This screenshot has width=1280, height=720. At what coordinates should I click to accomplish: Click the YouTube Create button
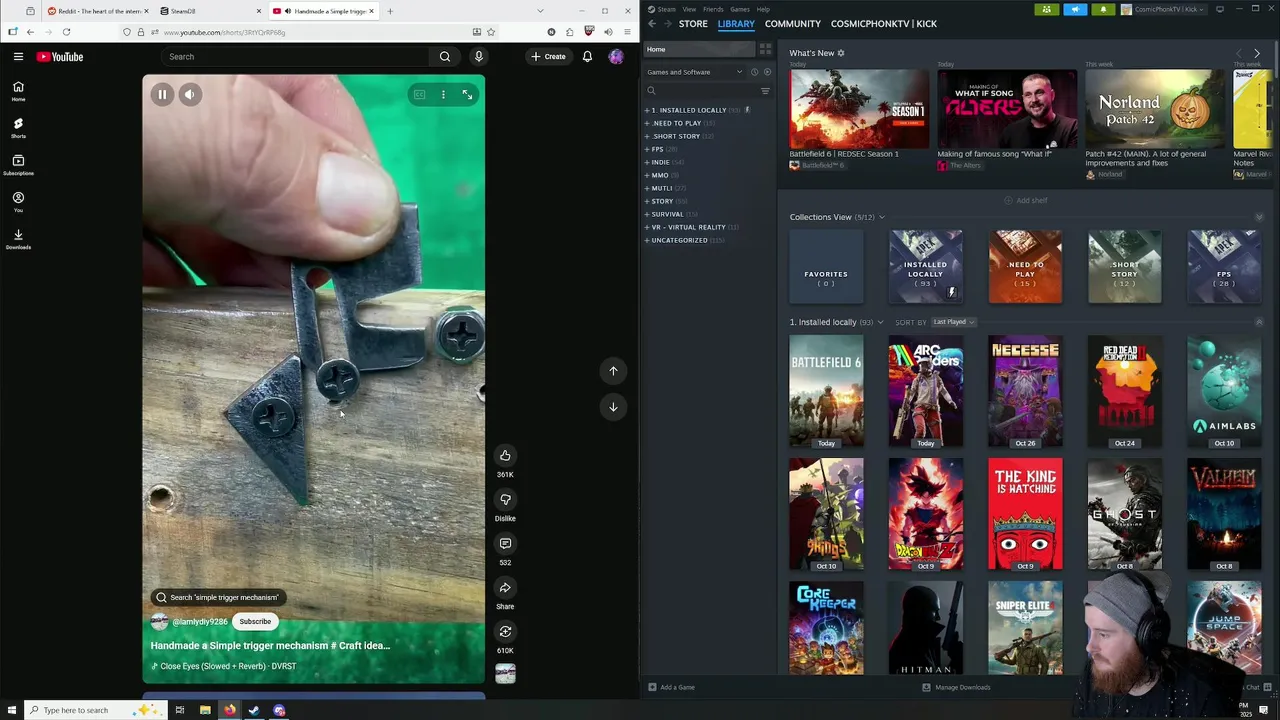tap(549, 57)
